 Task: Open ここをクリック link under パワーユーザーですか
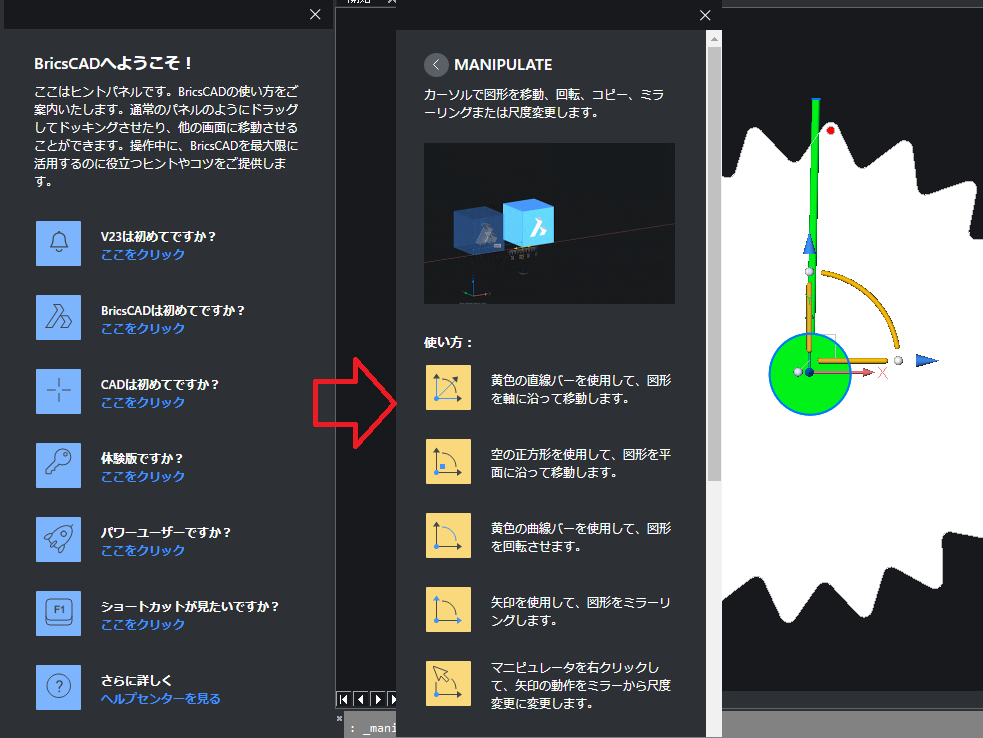tap(143, 551)
